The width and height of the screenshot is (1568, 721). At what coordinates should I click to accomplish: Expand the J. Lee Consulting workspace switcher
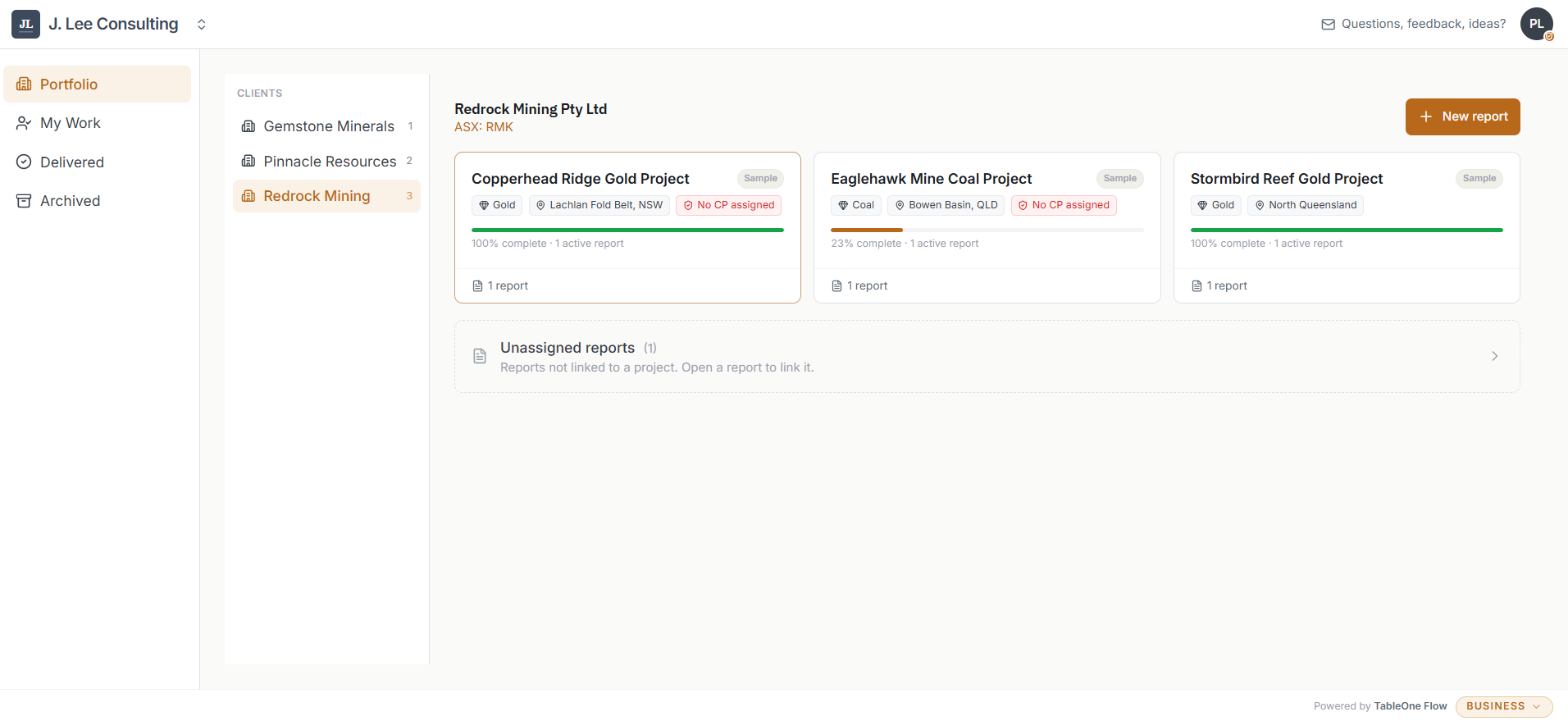(x=201, y=25)
